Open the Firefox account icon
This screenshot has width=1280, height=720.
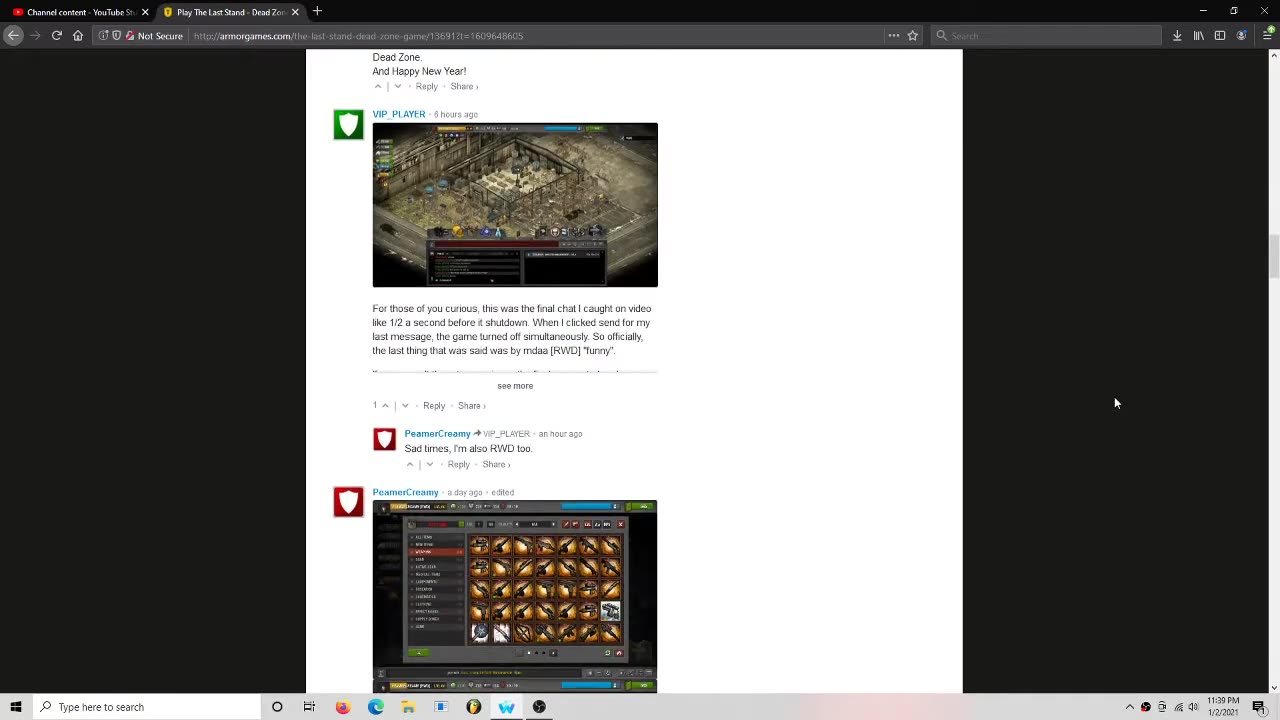[1241, 35]
